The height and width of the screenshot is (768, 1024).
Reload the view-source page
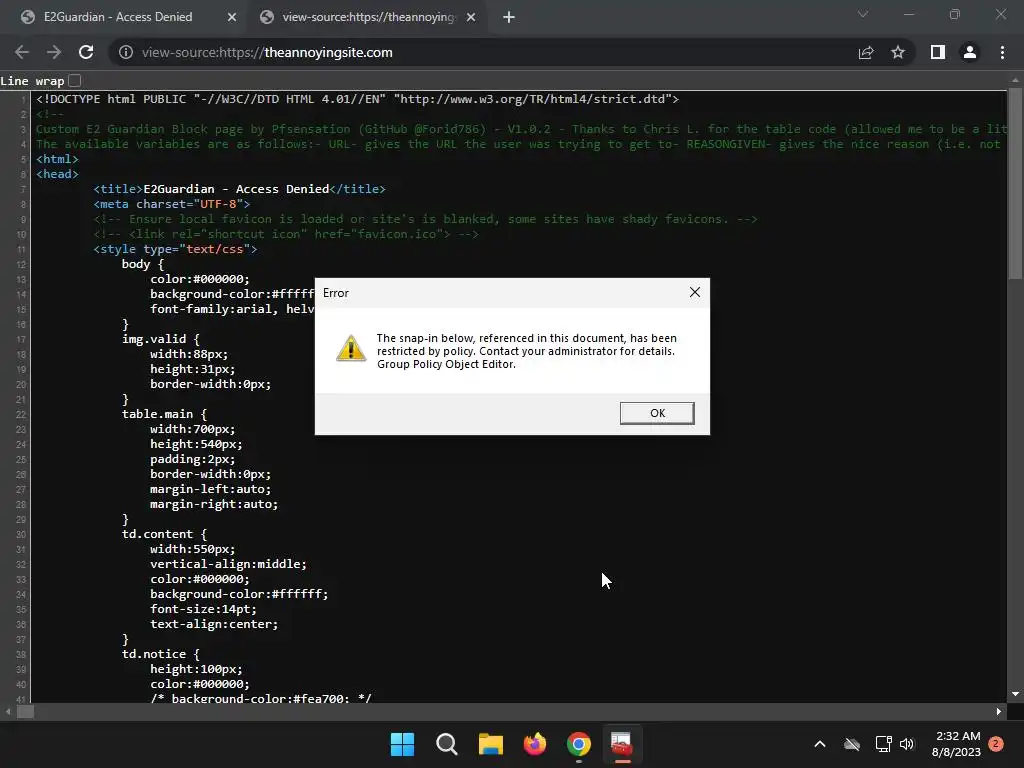click(86, 52)
